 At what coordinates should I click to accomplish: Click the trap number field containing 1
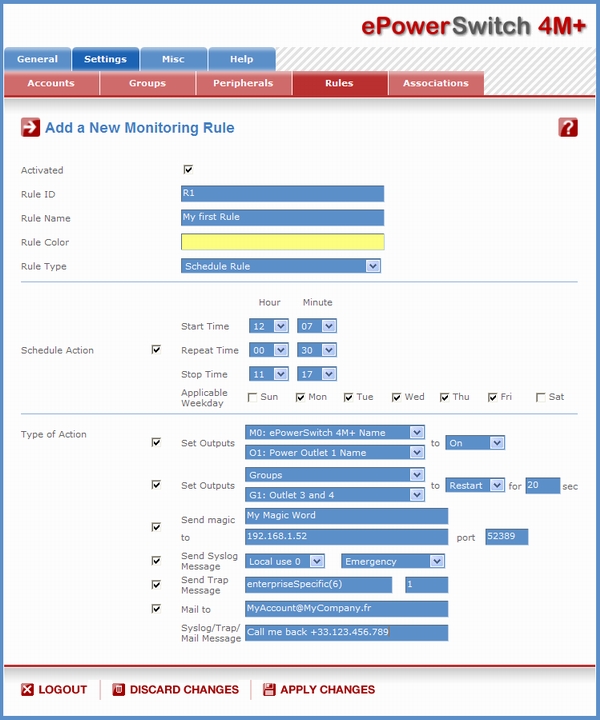tap(426, 585)
